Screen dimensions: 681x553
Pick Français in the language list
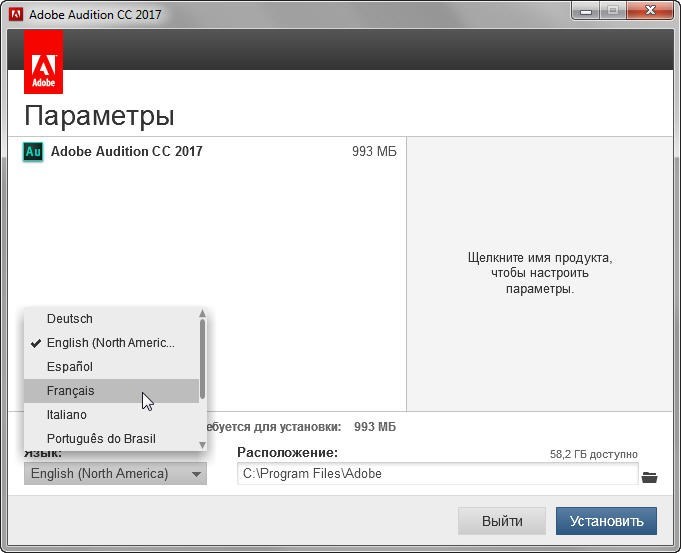(111, 391)
